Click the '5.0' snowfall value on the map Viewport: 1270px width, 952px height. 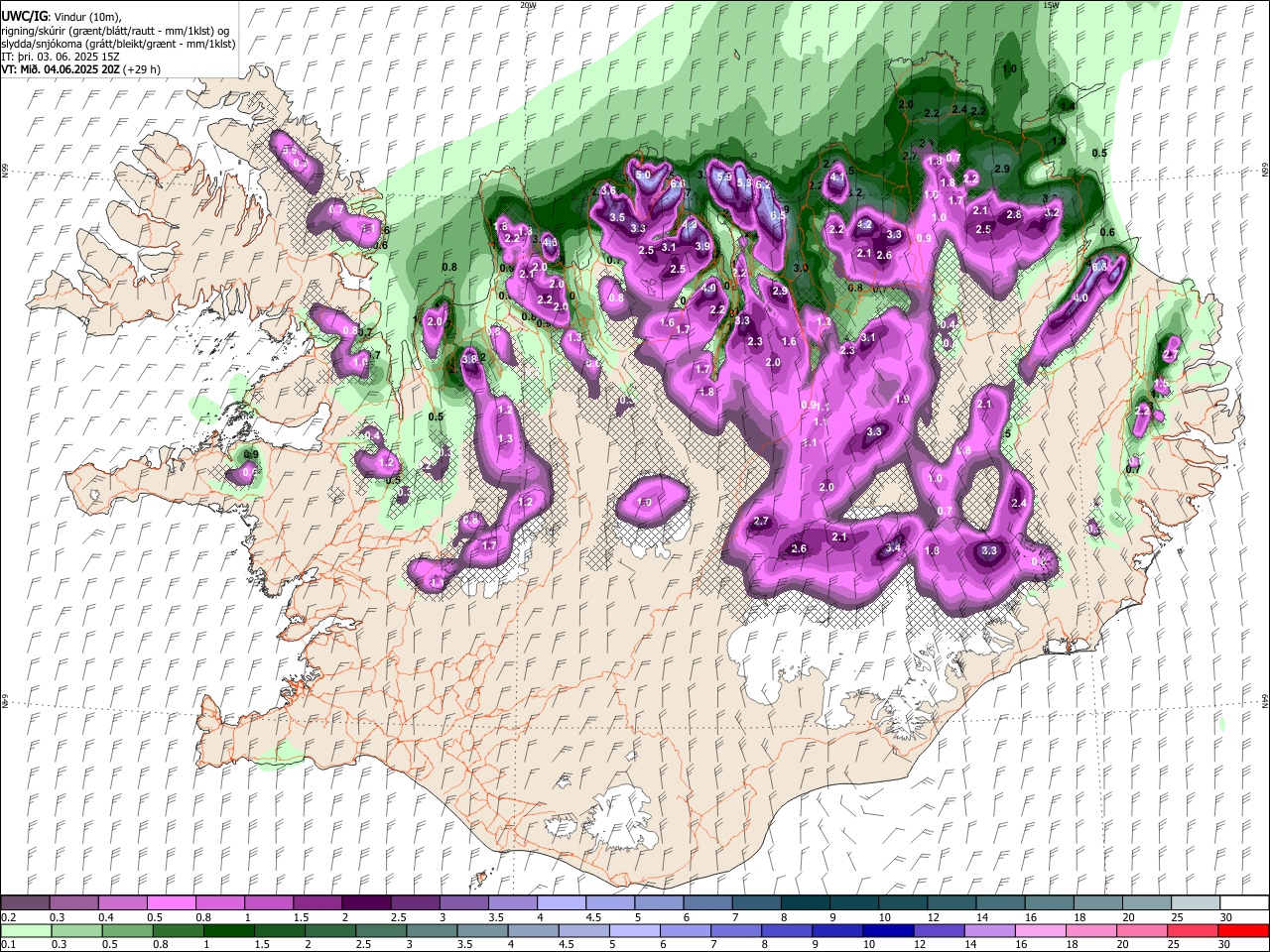point(643,176)
